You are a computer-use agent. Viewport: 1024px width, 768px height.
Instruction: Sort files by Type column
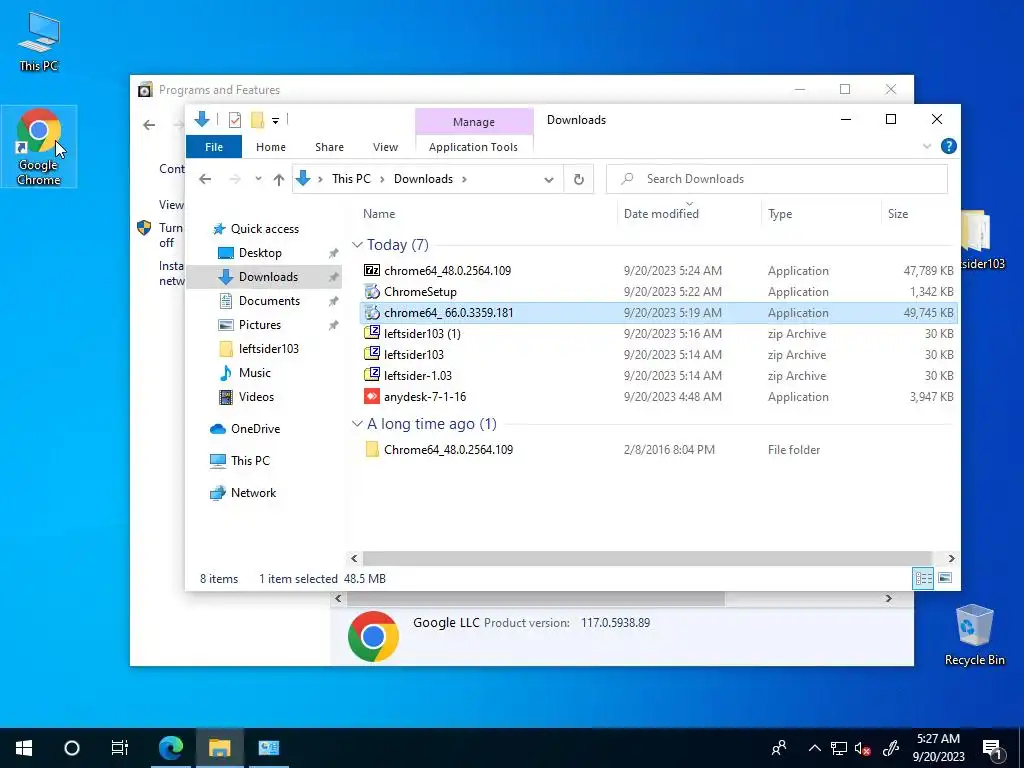(x=780, y=214)
